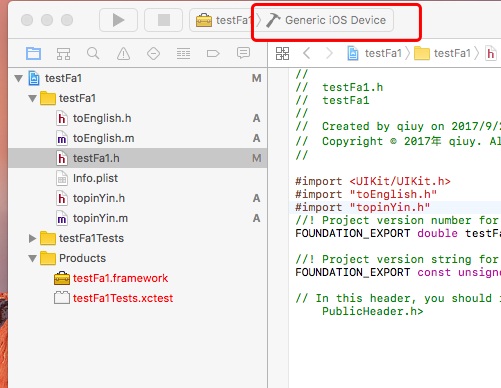Open the Breakpoint navigator tag icon
Image resolution: width=501 pixels, height=388 pixels.
(213, 53)
